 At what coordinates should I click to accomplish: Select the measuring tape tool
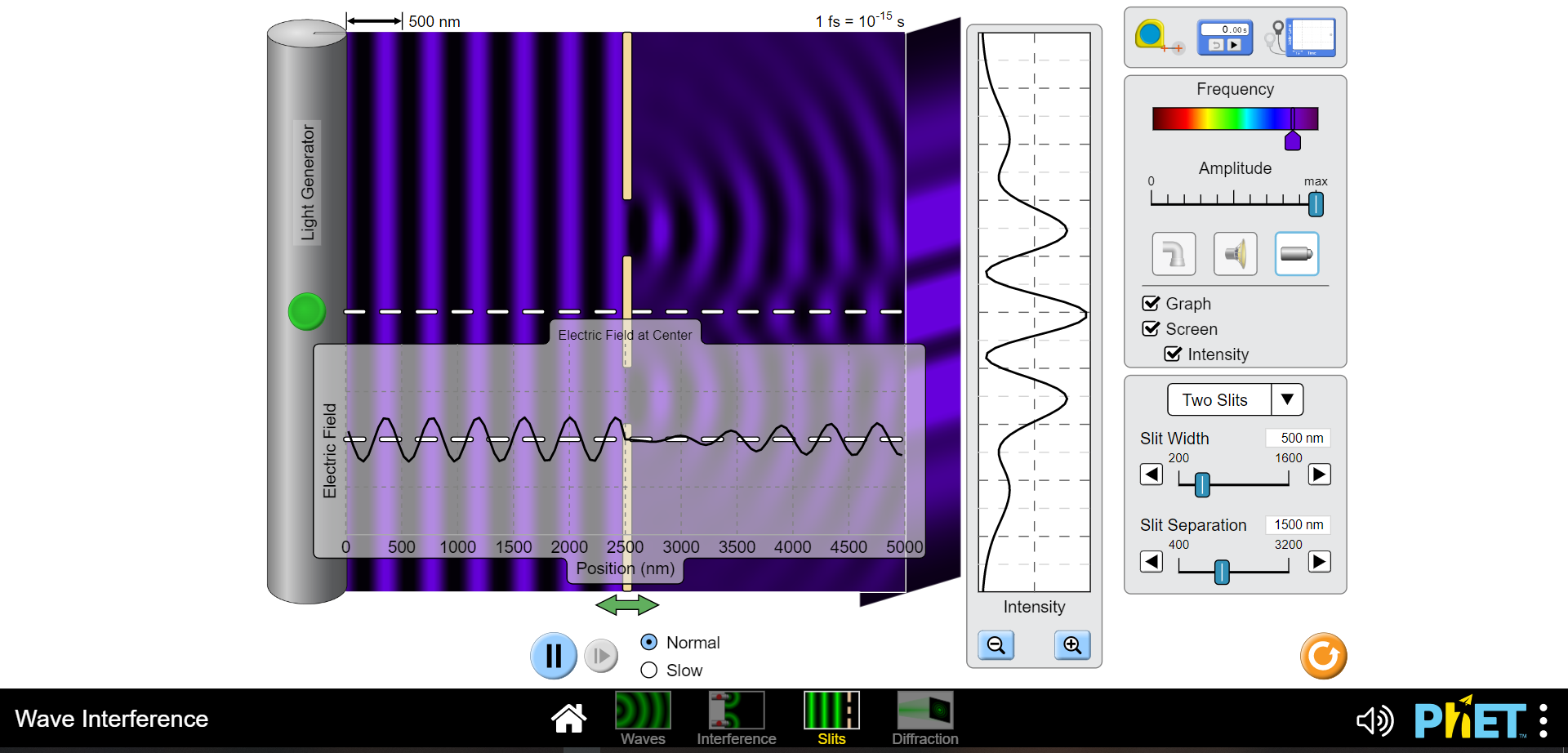pos(1151,35)
